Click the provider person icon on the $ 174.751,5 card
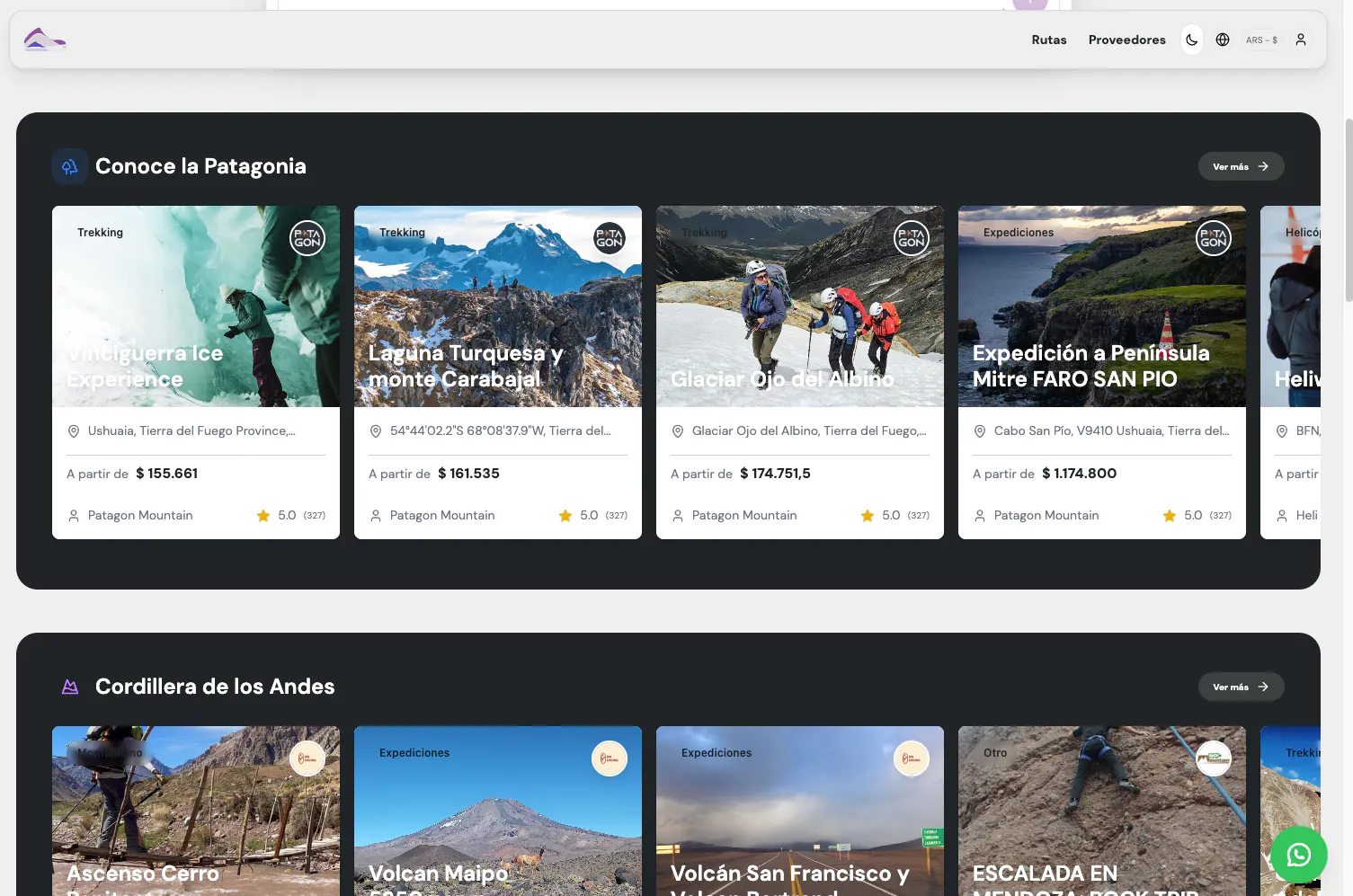The height and width of the screenshot is (896, 1353). tap(678, 516)
